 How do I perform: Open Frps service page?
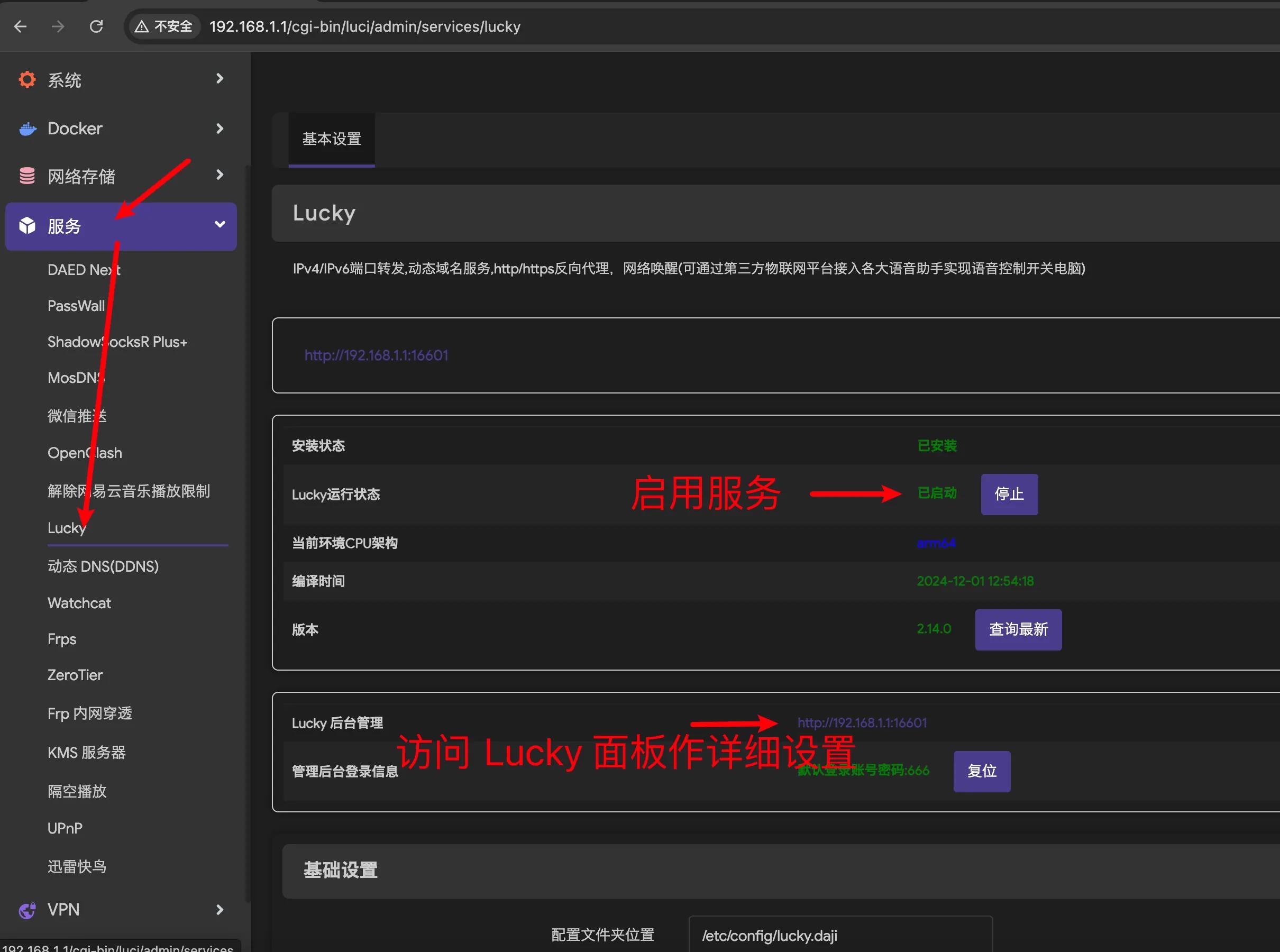(x=62, y=639)
